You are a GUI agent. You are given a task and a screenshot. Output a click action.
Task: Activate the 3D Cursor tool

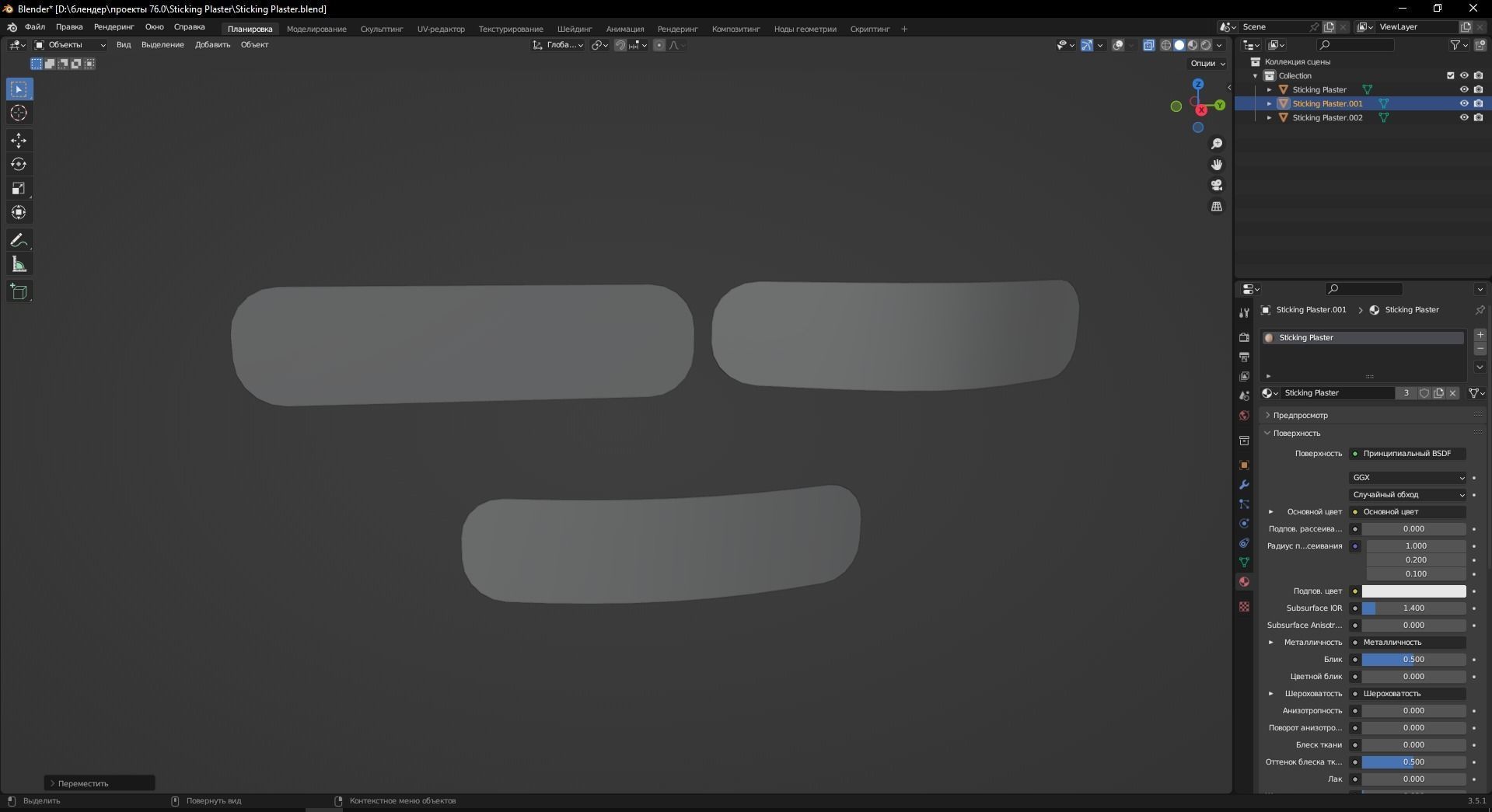19,113
